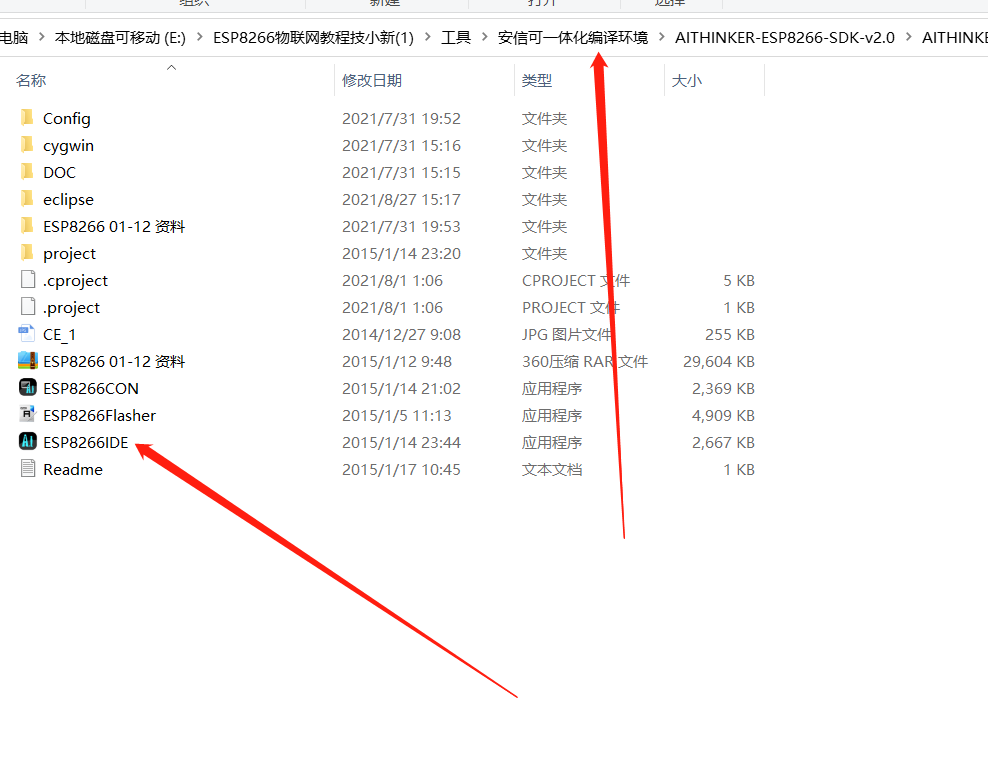Image resolution: width=988 pixels, height=760 pixels.
Task: Sort files by 大小 column header
Action: 687,81
